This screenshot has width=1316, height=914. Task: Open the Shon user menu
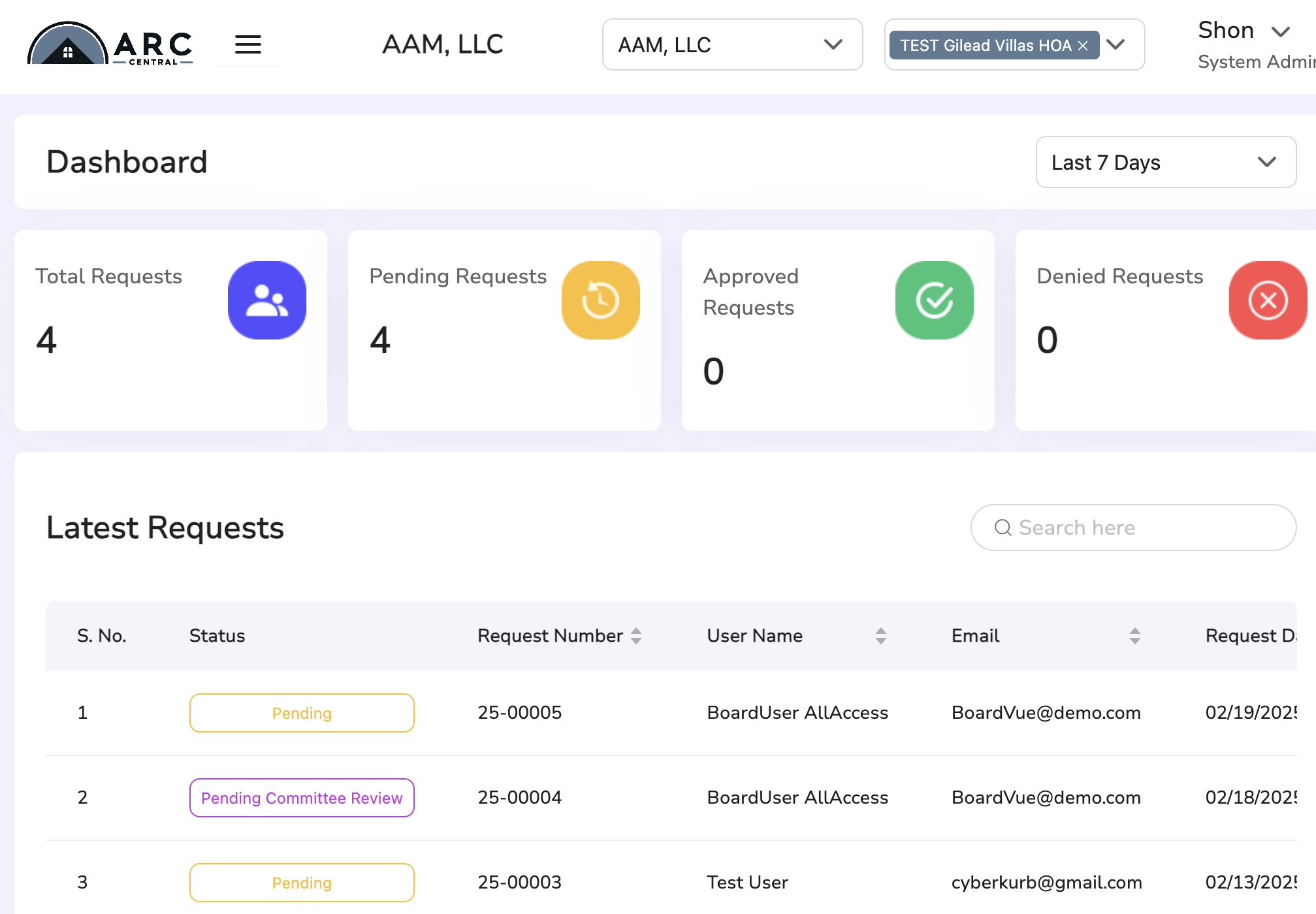tap(1244, 31)
